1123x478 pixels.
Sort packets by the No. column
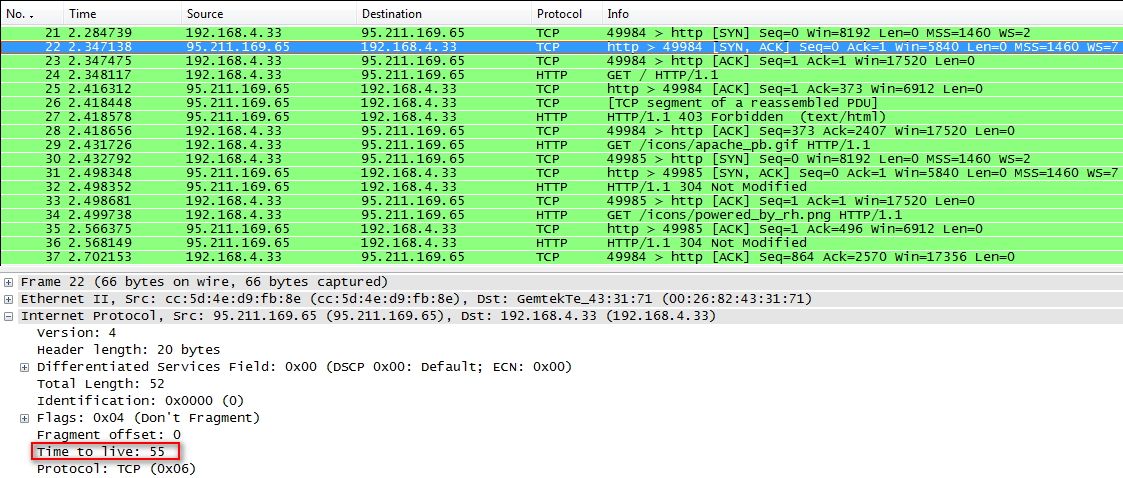(20, 14)
